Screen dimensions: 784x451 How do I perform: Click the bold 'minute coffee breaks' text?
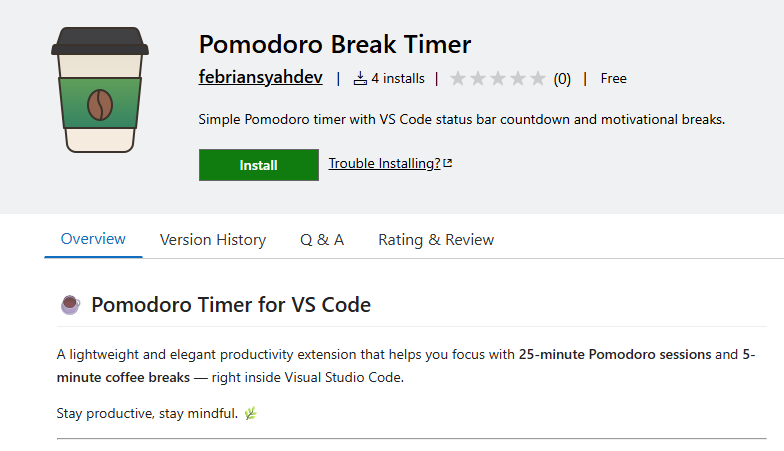click(123, 378)
